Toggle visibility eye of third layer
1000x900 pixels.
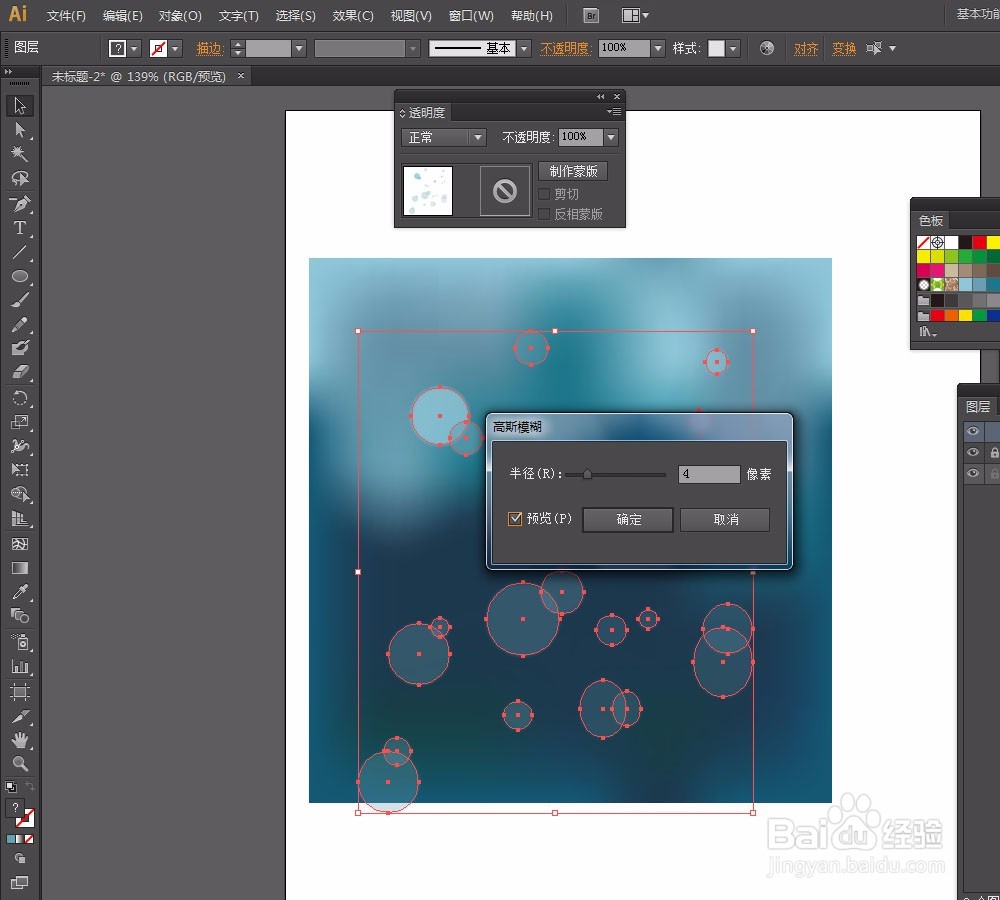pos(973,473)
